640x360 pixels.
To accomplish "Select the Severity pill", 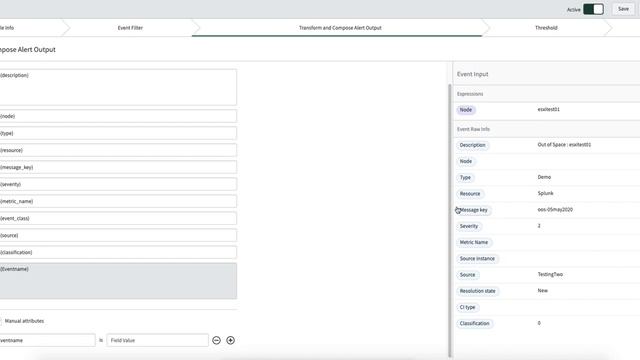I will coord(469,226).
